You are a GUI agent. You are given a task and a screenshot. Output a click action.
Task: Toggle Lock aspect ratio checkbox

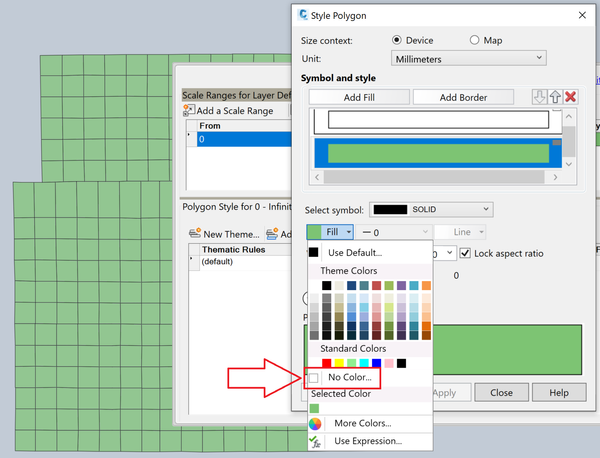point(465,253)
